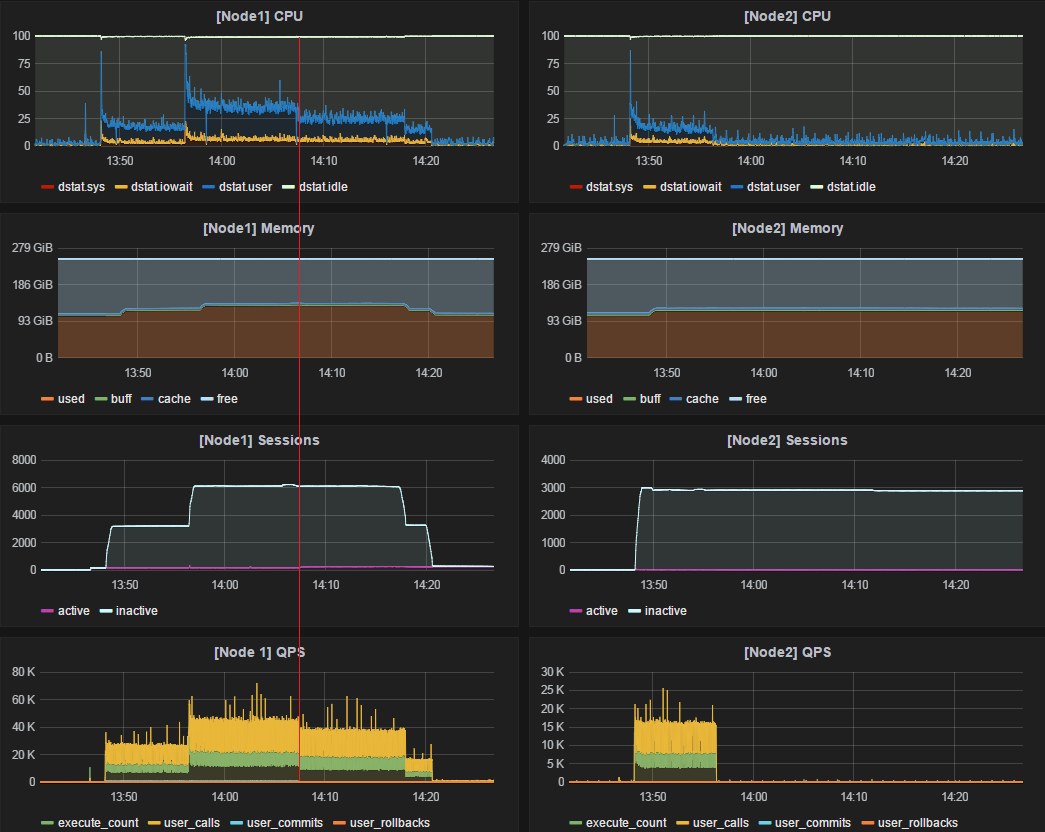This screenshot has width=1045, height=832.
Task: Toggle free series in Node2 Memory legend
Action: (x=756, y=399)
